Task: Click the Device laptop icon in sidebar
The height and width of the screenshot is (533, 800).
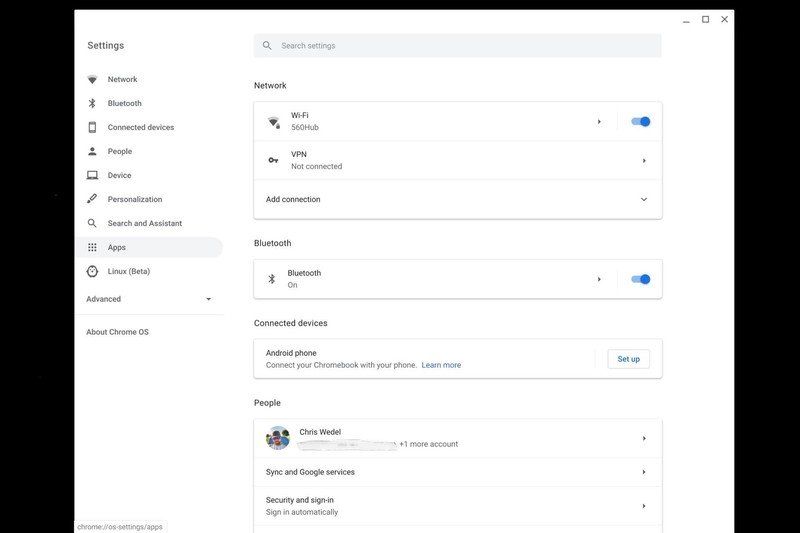Action: pos(92,176)
